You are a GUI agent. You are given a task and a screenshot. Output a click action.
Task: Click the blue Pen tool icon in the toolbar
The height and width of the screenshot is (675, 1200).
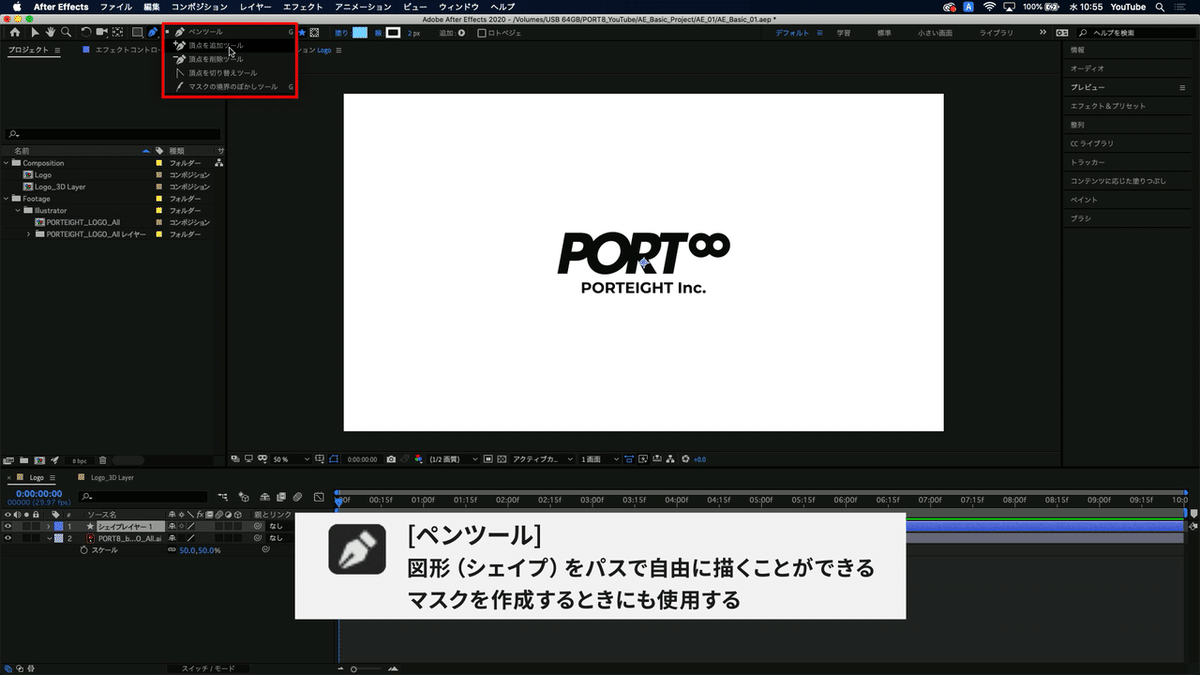tap(153, 32)
